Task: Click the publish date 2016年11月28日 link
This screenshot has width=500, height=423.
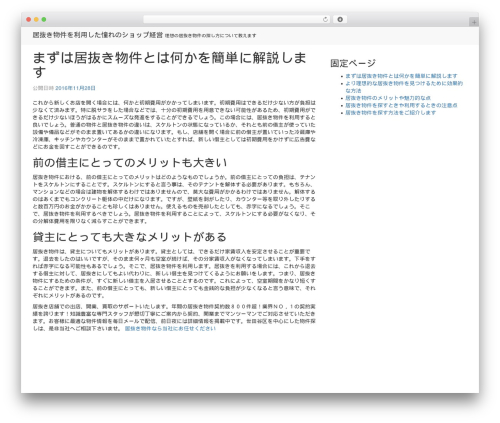Action: [x=75, y=88]
